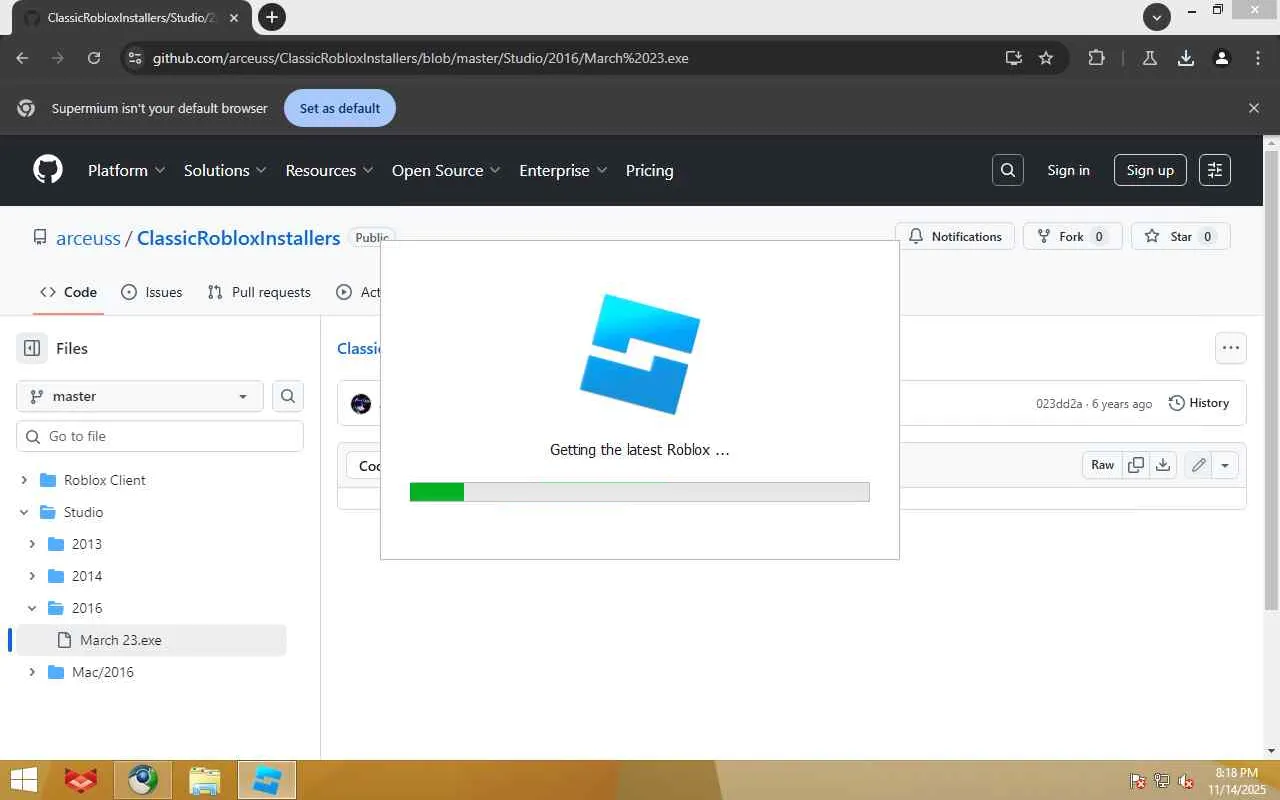Click the volume icon in system tray

[1186, 781]
